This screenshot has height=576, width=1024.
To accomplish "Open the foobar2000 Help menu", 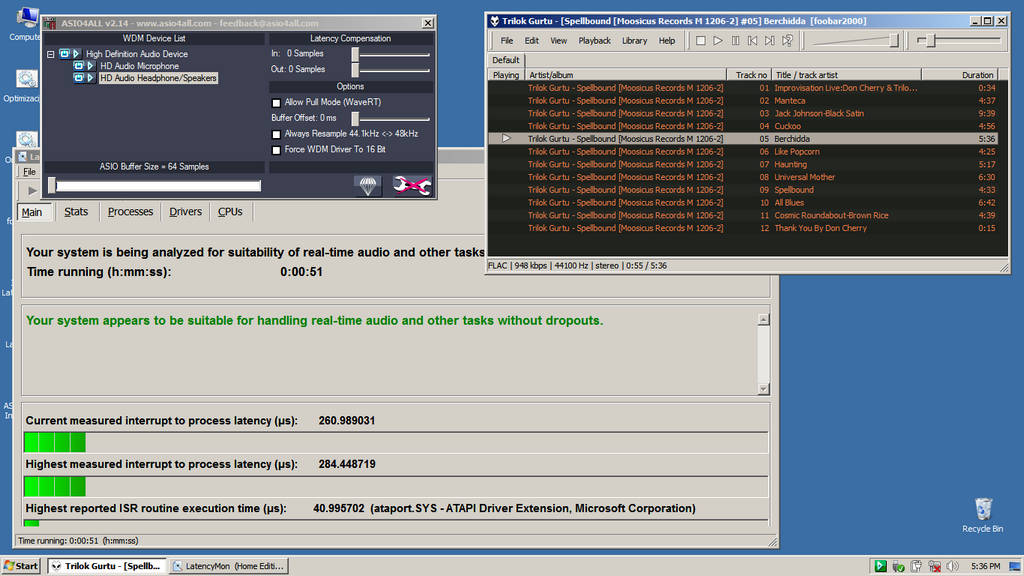I will click(667, 40).
